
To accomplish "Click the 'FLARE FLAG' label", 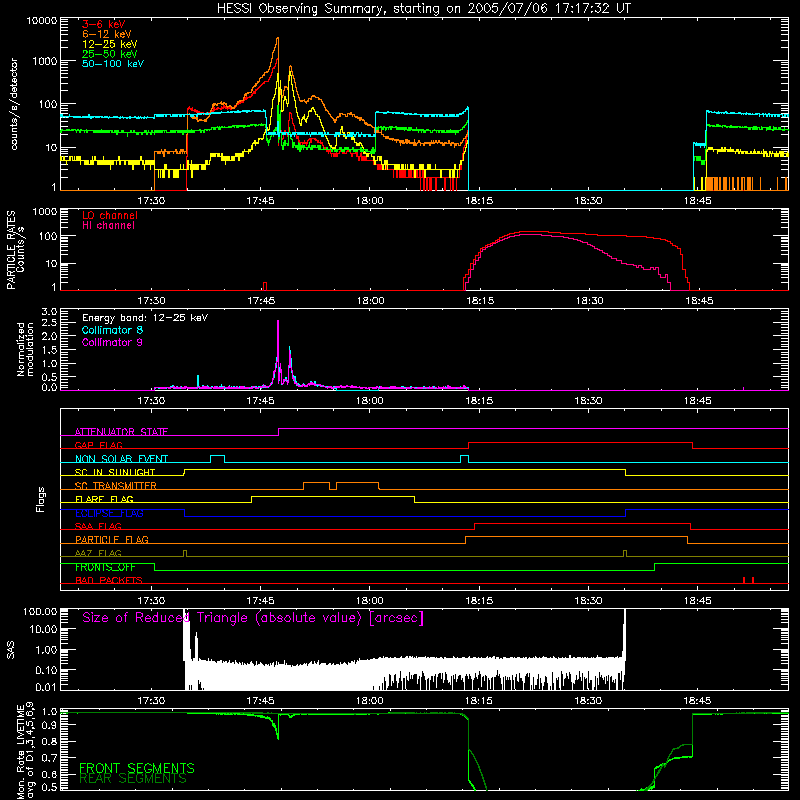I will pyautogui.click(x=104, y=499).
